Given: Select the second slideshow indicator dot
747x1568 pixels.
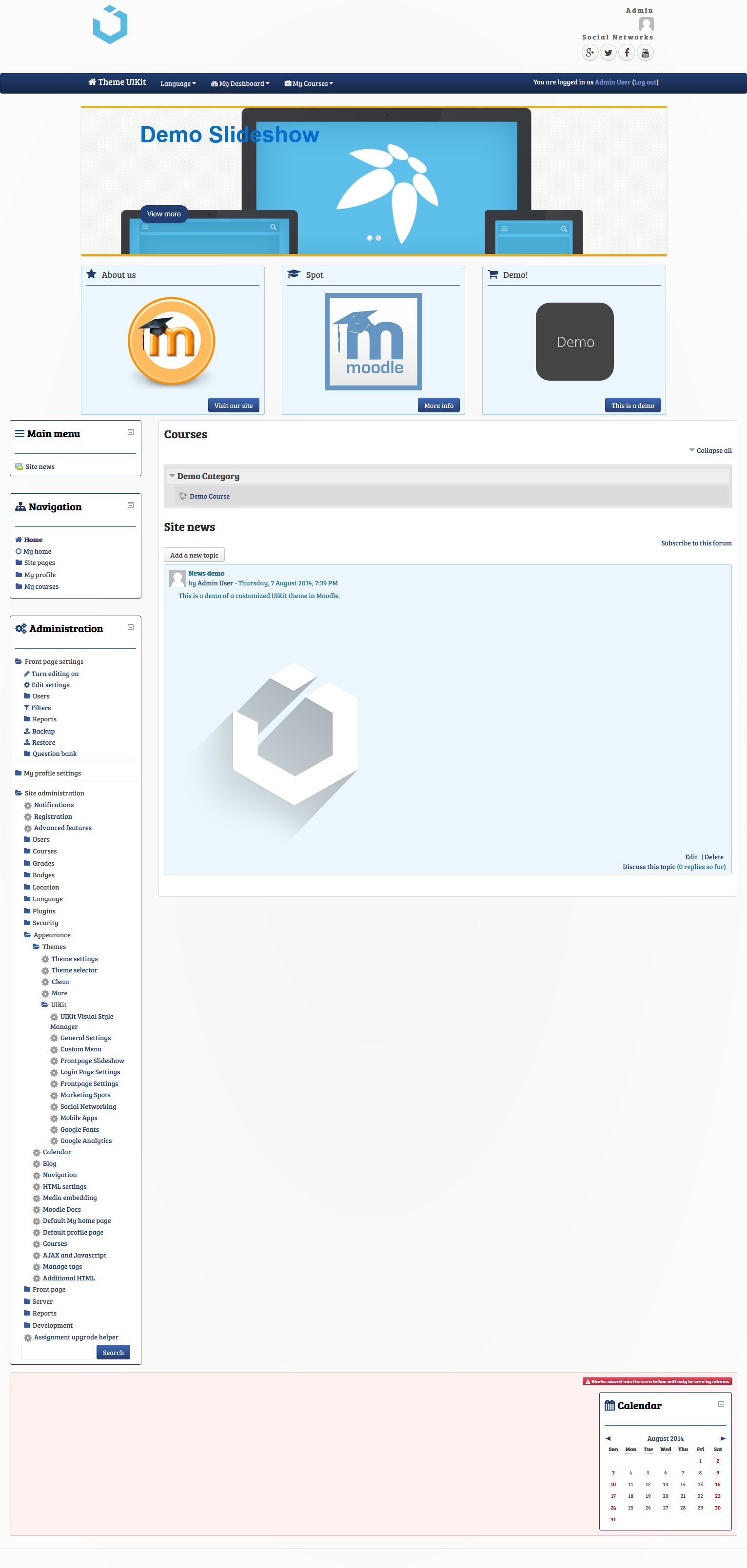Looking at the screenshot, I should point(379,238).
